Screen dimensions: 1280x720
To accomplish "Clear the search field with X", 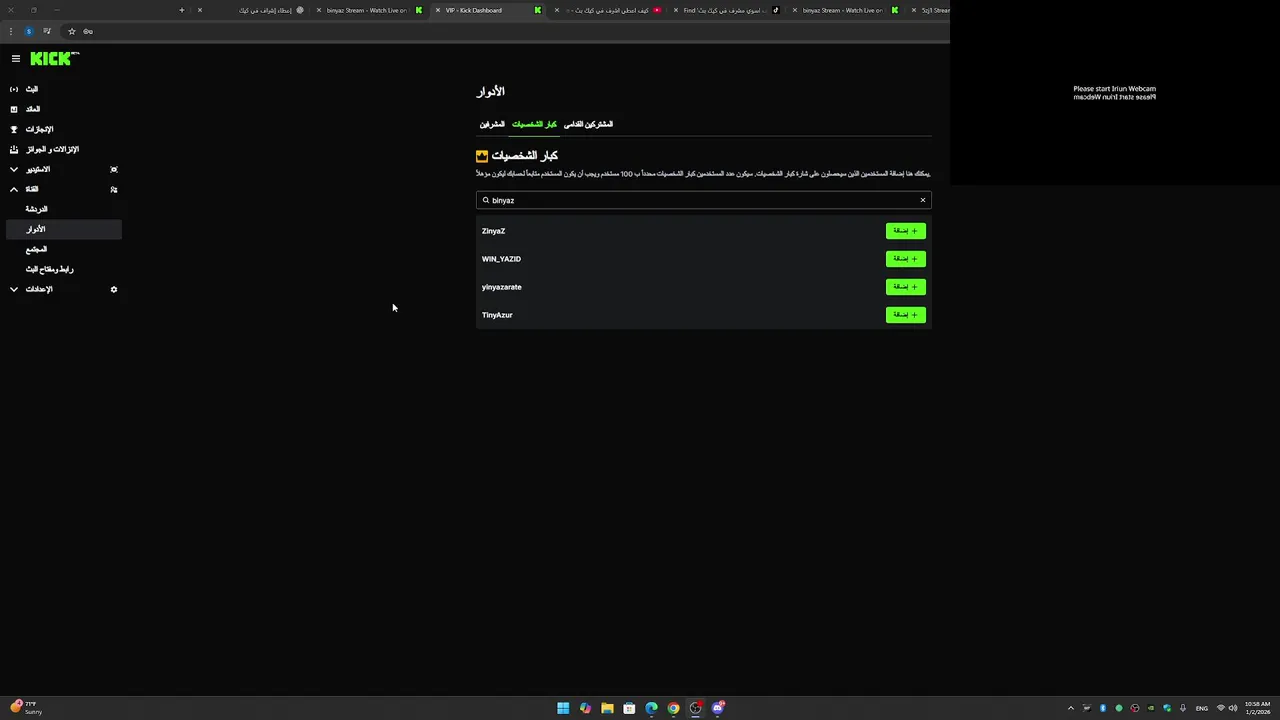I will [x=923, y=200].
